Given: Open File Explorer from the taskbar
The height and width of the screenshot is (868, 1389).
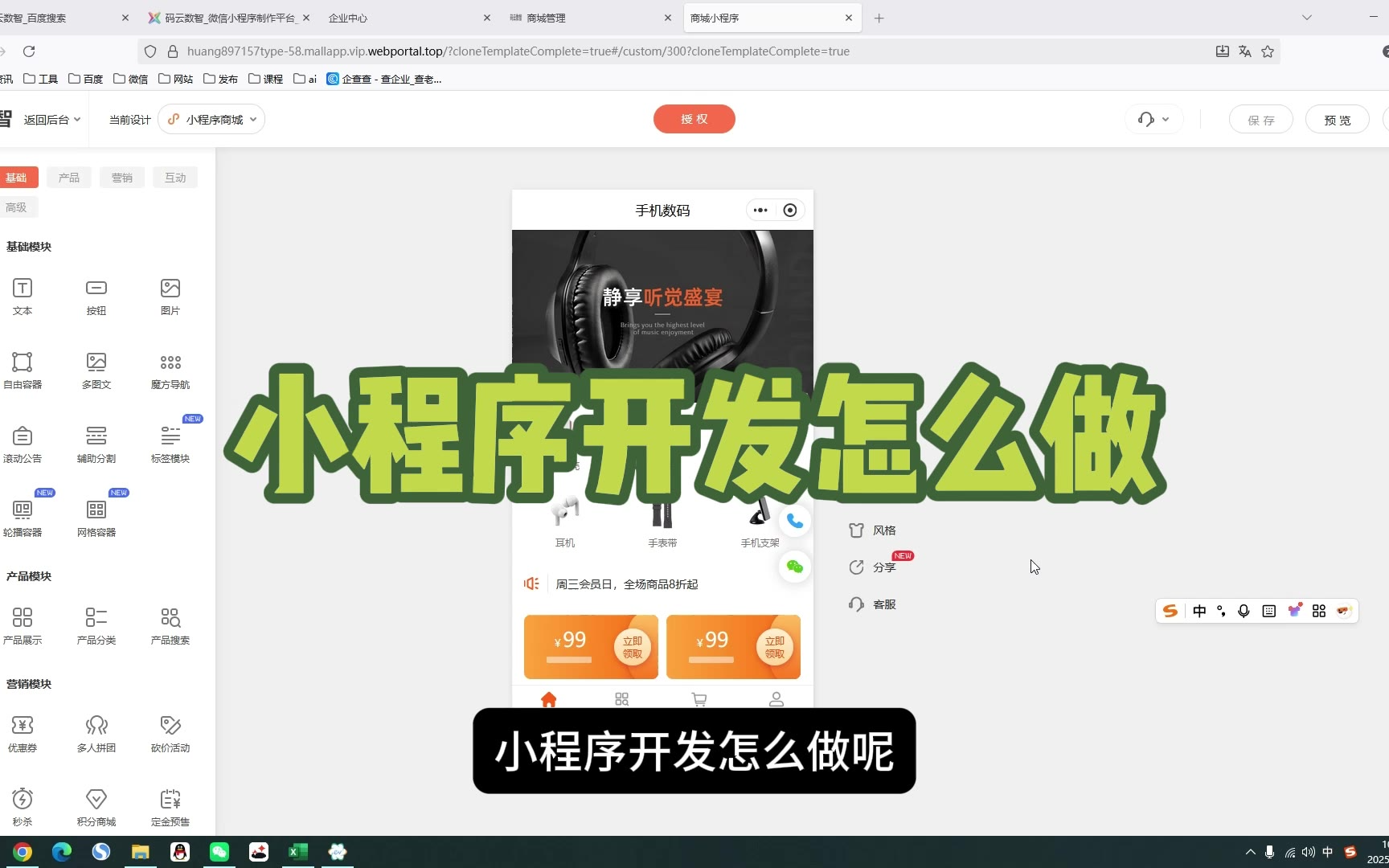Looking at the screenshot, I should [141, 852].
